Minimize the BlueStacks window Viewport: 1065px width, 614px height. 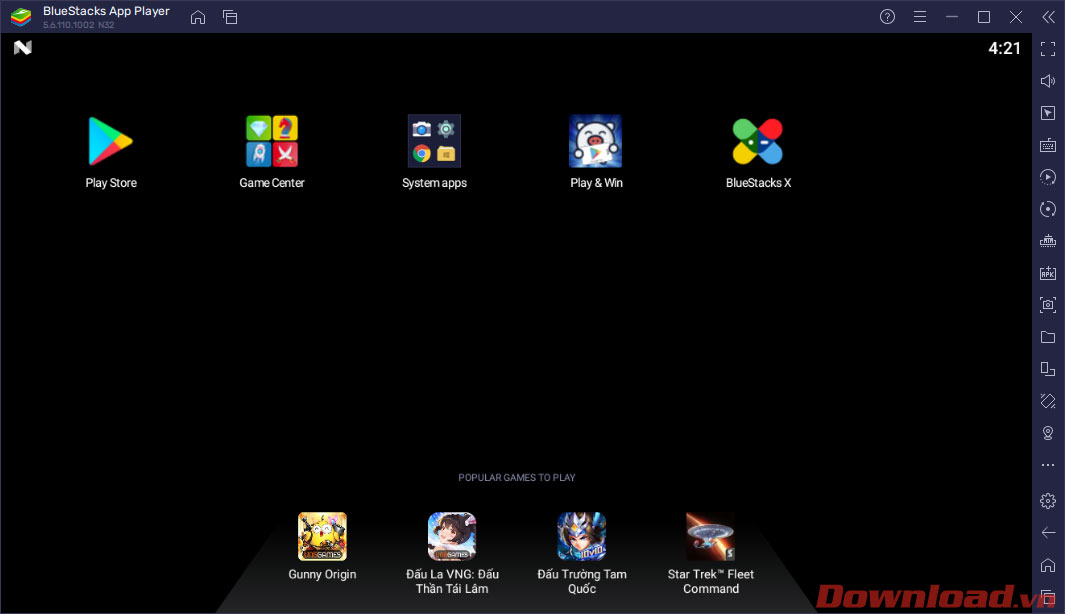pyautogui.click(x=952, y=17)
